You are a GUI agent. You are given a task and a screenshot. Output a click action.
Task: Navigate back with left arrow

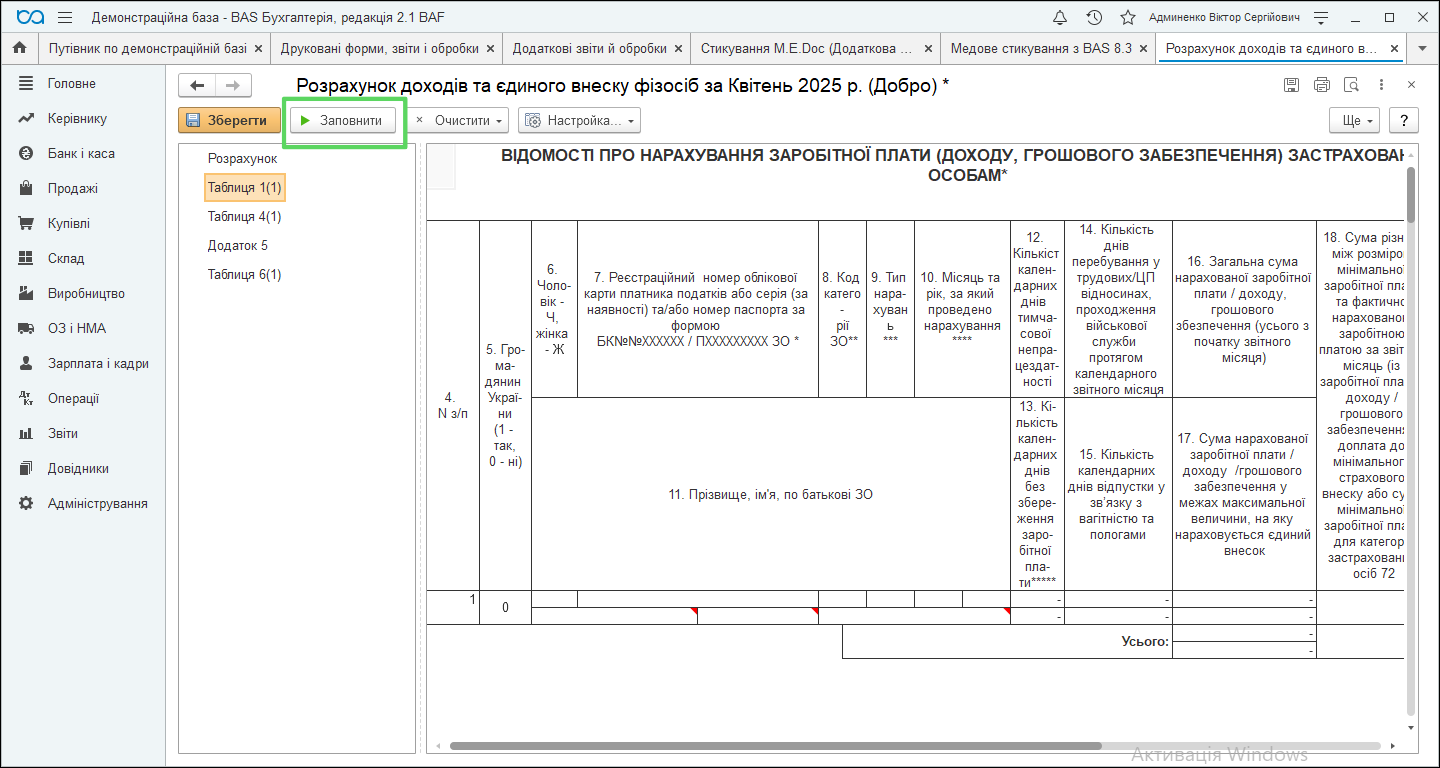(197, 86)
